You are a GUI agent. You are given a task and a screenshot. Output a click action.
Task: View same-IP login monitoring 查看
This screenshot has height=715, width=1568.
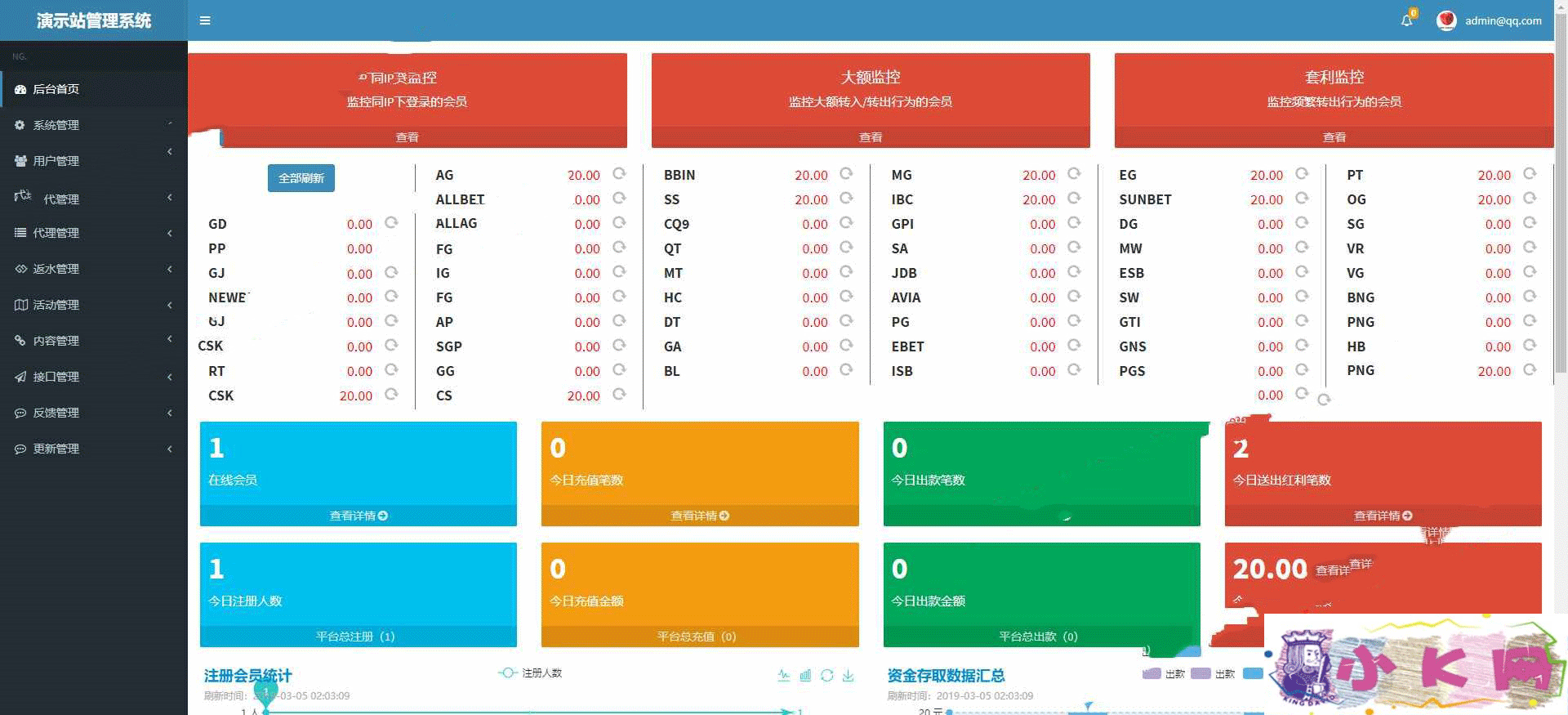click(408, 137)
